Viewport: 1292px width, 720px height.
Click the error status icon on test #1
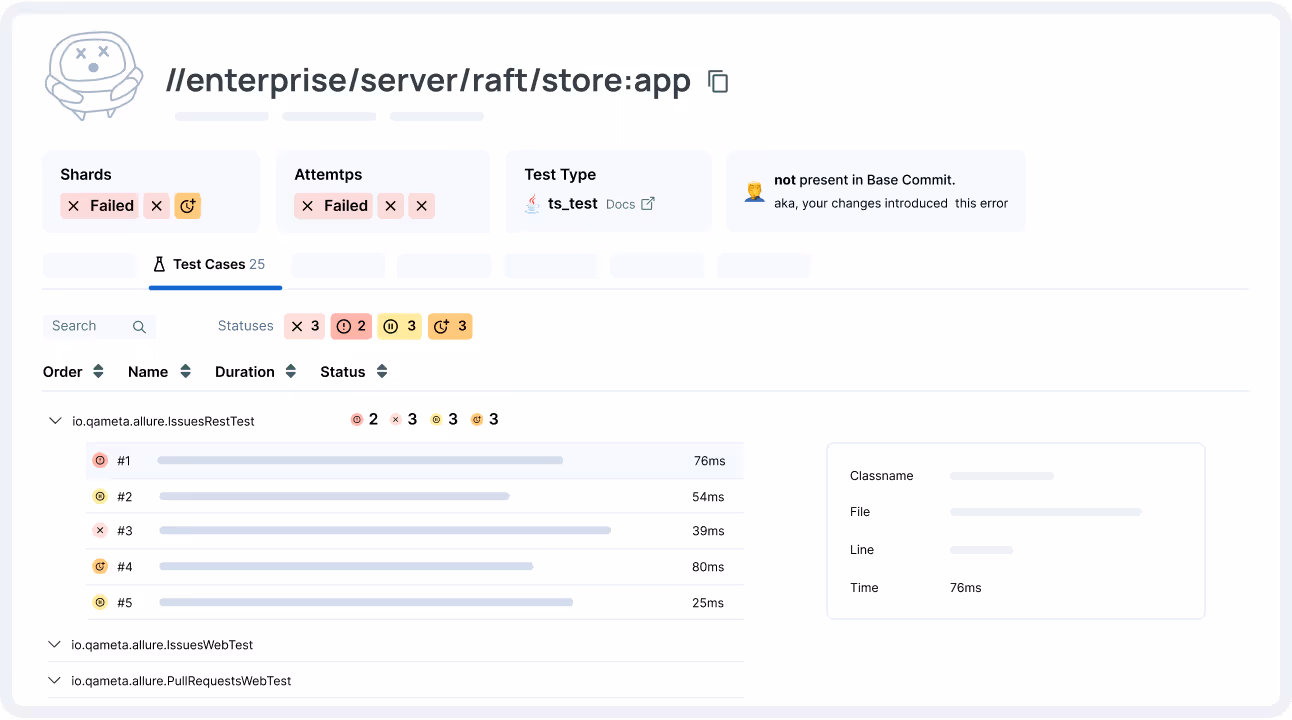click(x=99, y=460)
